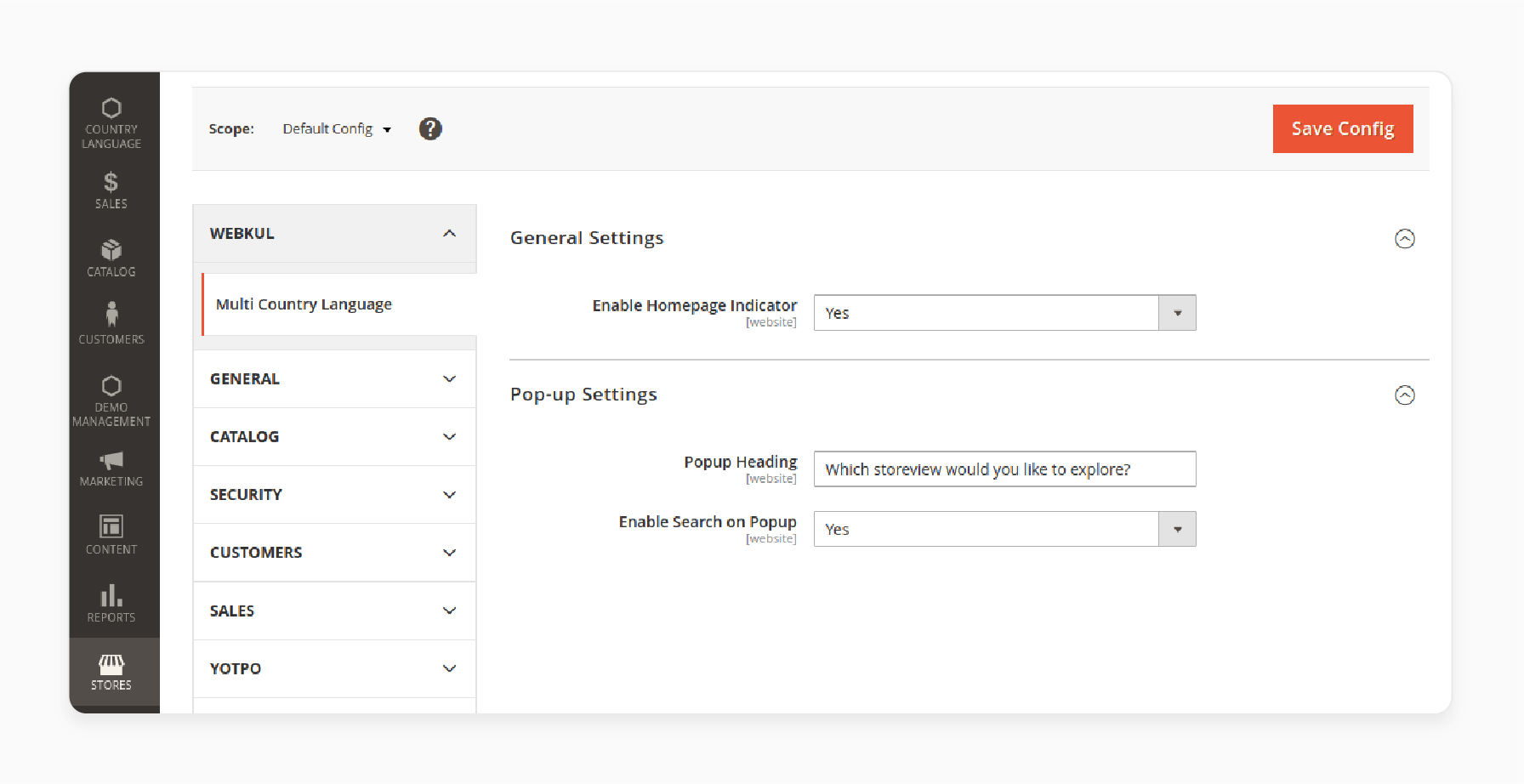The image size is (1524, 784).
Task: Expand the YOTPO configuration tab
Action: [x=334, y=669]
